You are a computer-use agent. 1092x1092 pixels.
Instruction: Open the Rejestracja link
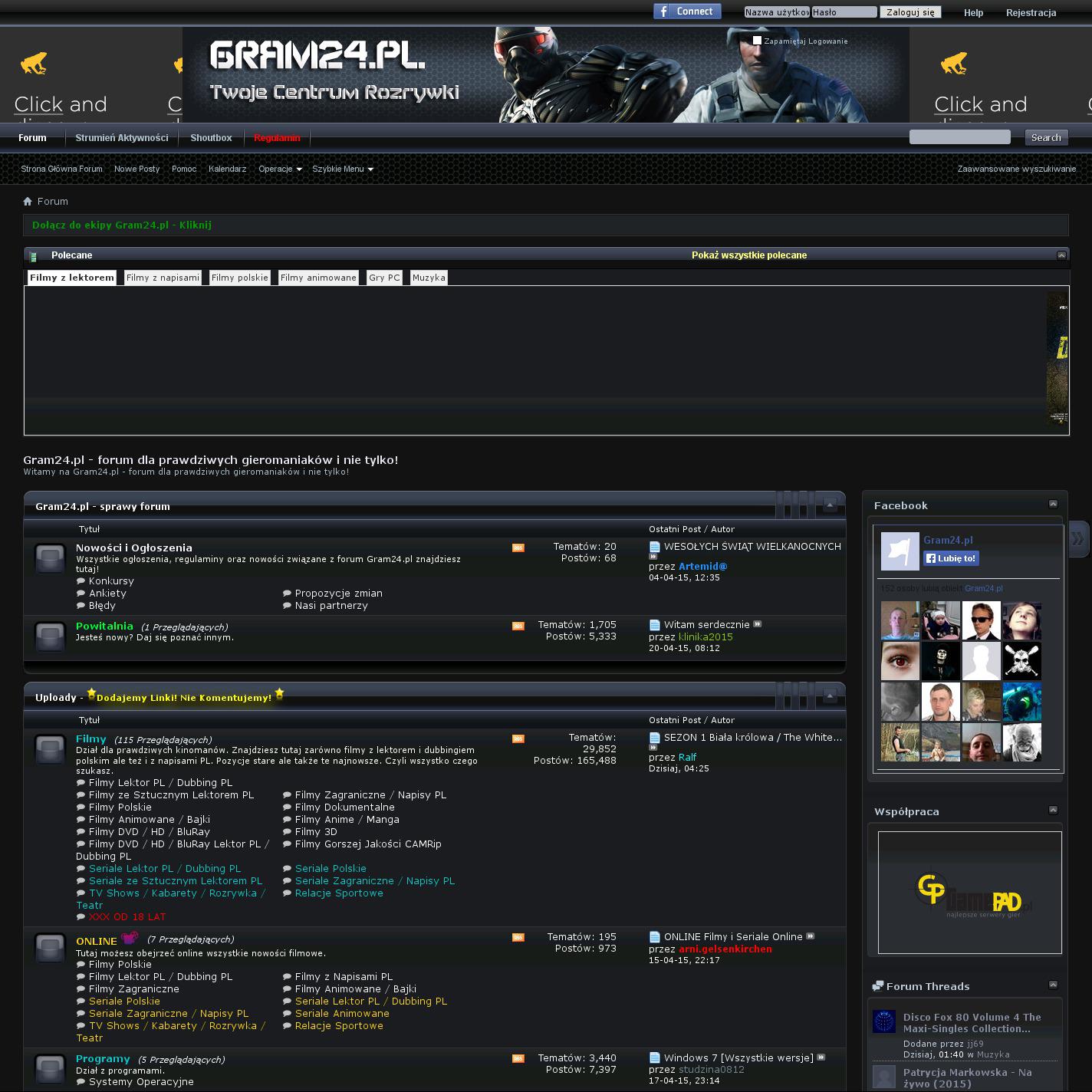point(1031,13)
